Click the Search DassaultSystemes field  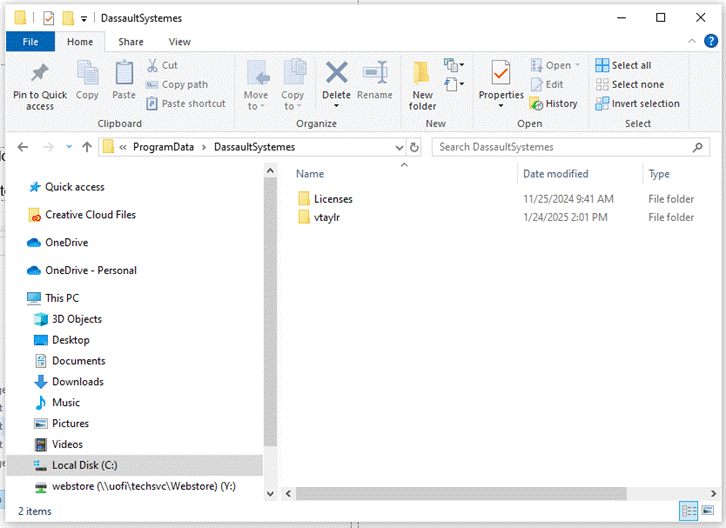[x=570, y=147]
